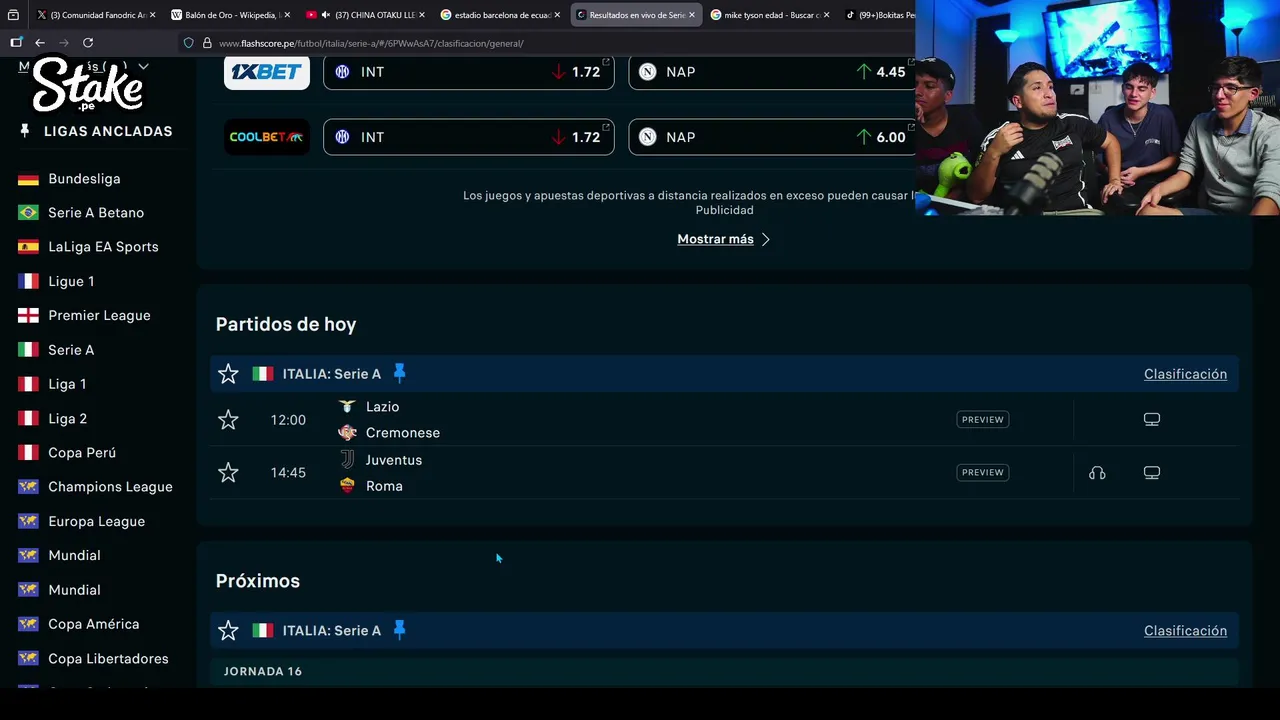Viewport: 1280px width, 720px height.
Task: Favorite the Lazio vs Cremonese match
Action: [228, 420]
